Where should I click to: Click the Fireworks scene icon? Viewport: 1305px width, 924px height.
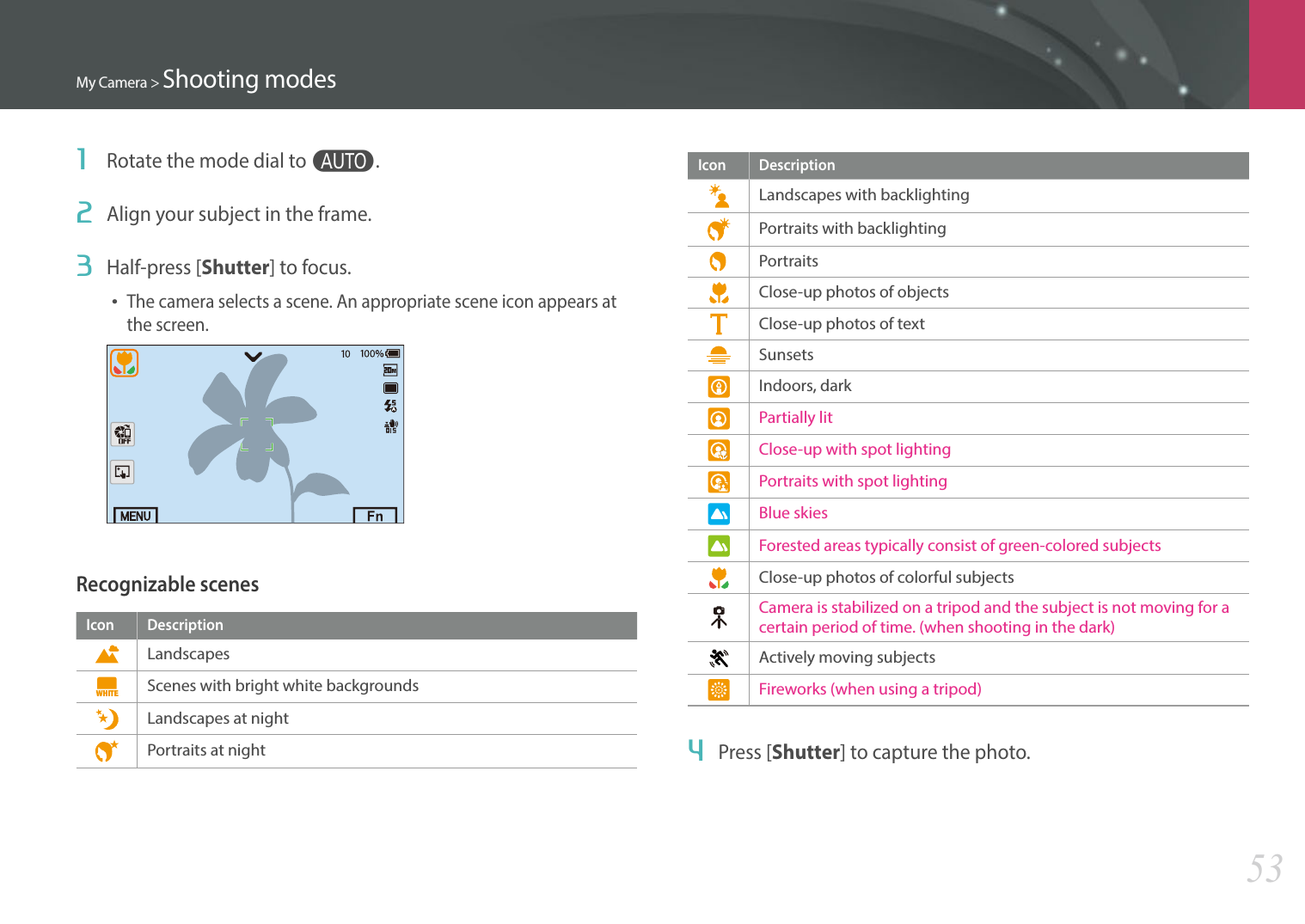pos(719,690)
